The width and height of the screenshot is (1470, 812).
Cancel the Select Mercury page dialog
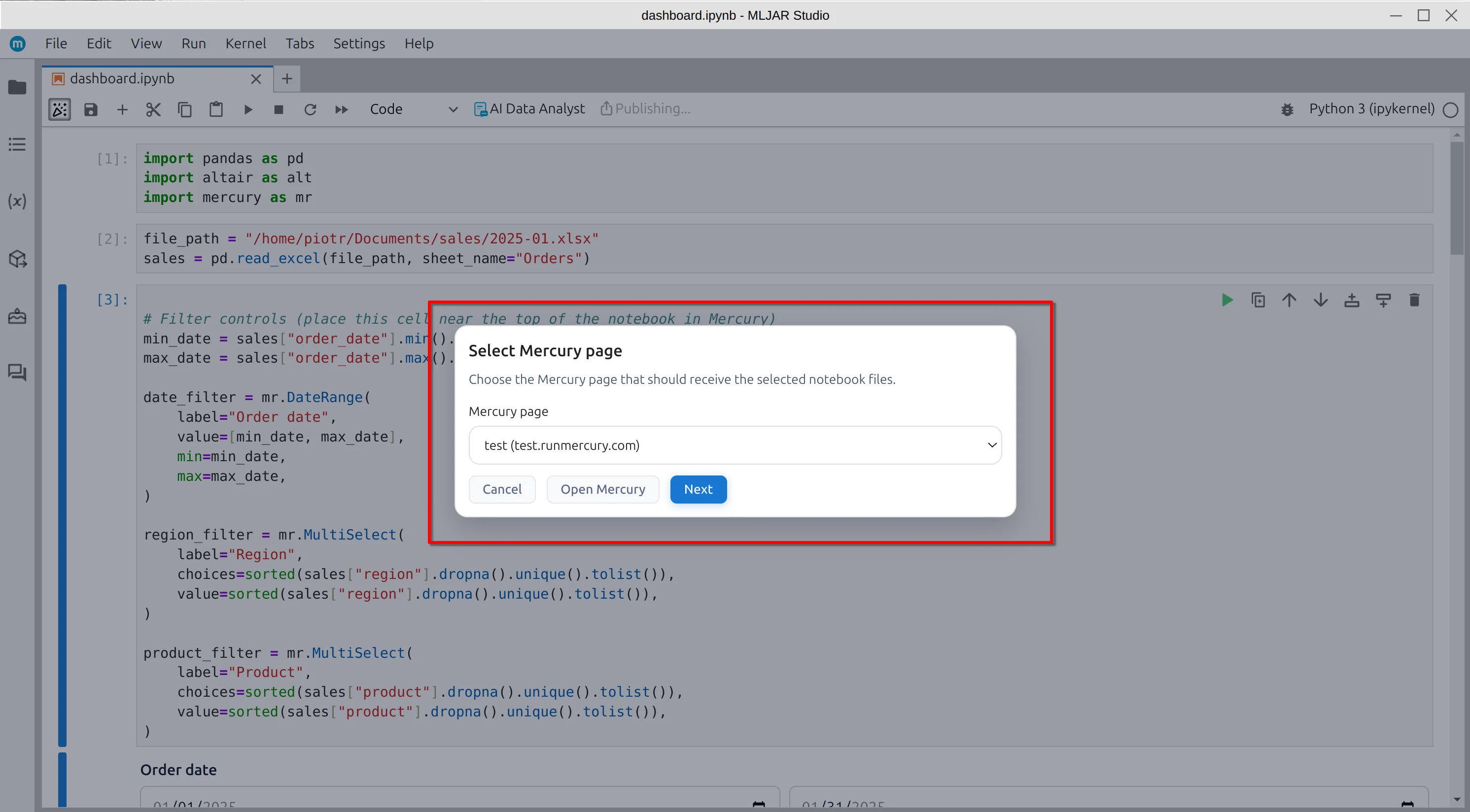tap(502, 489)
